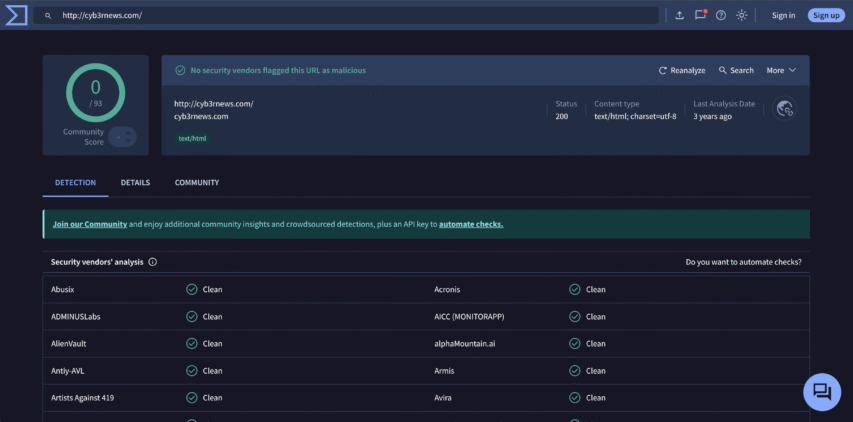Click the 0/93 detection score circle

pos(96,93)
